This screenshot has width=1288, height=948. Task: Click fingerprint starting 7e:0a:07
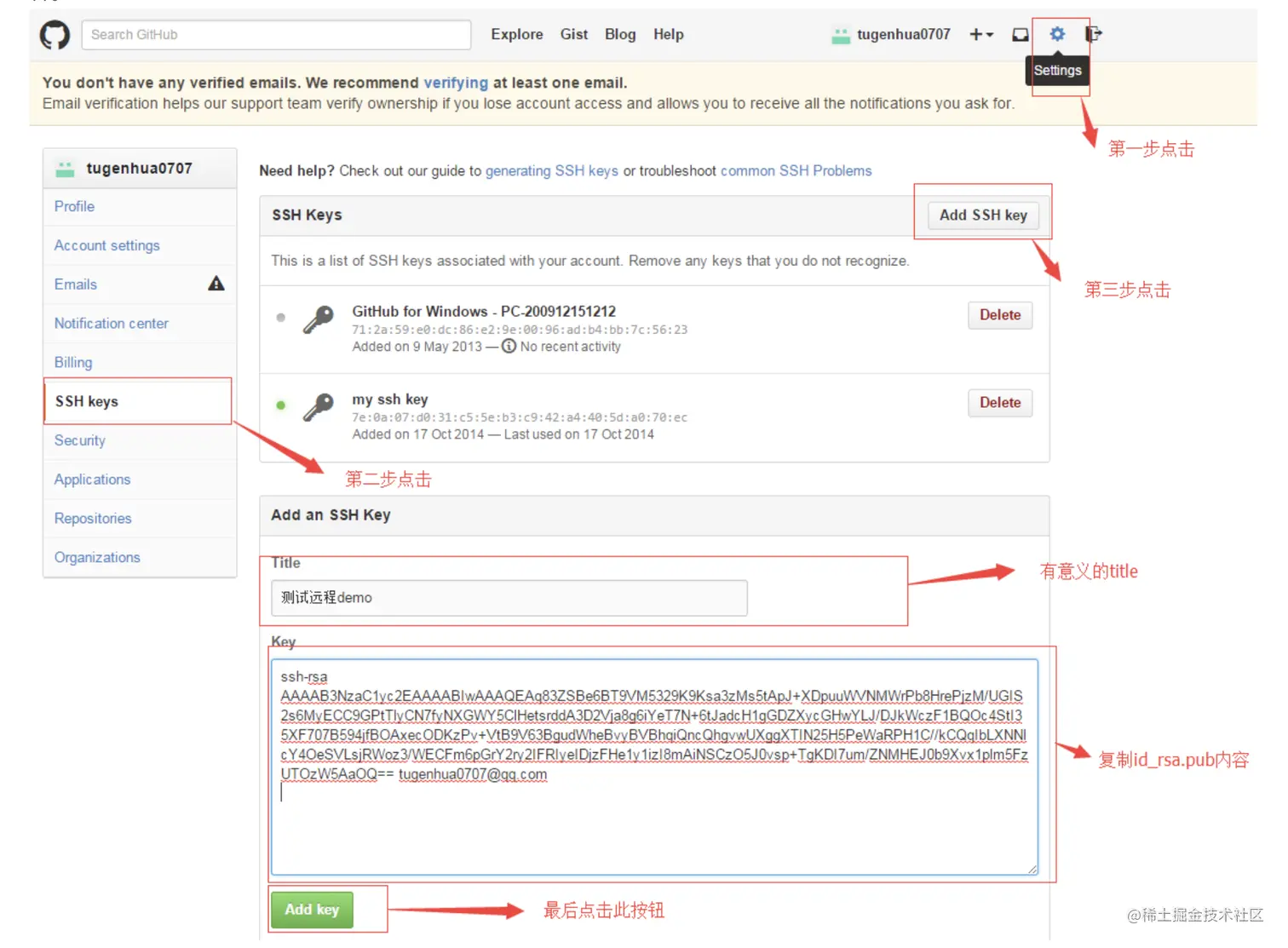pos(520,417)
